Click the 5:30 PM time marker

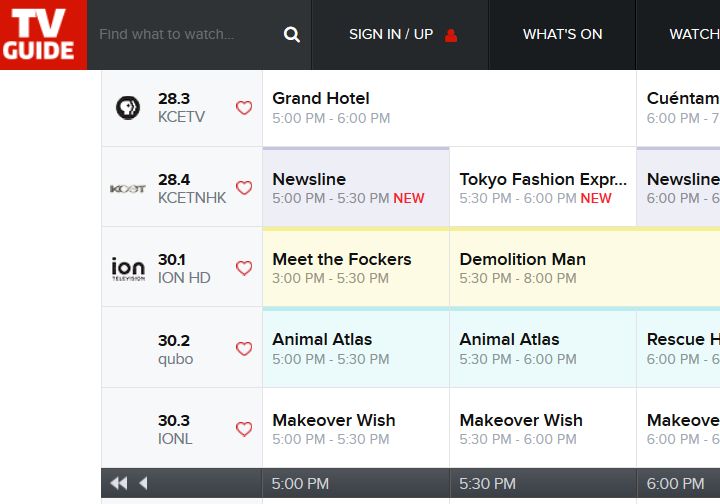pos(488,484)
